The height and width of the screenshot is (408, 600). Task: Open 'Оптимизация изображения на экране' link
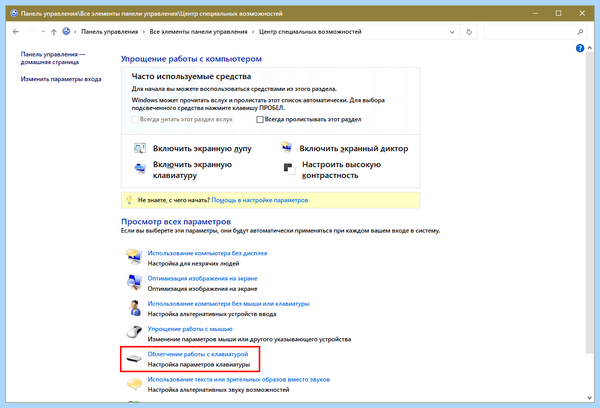coord(202,279)
